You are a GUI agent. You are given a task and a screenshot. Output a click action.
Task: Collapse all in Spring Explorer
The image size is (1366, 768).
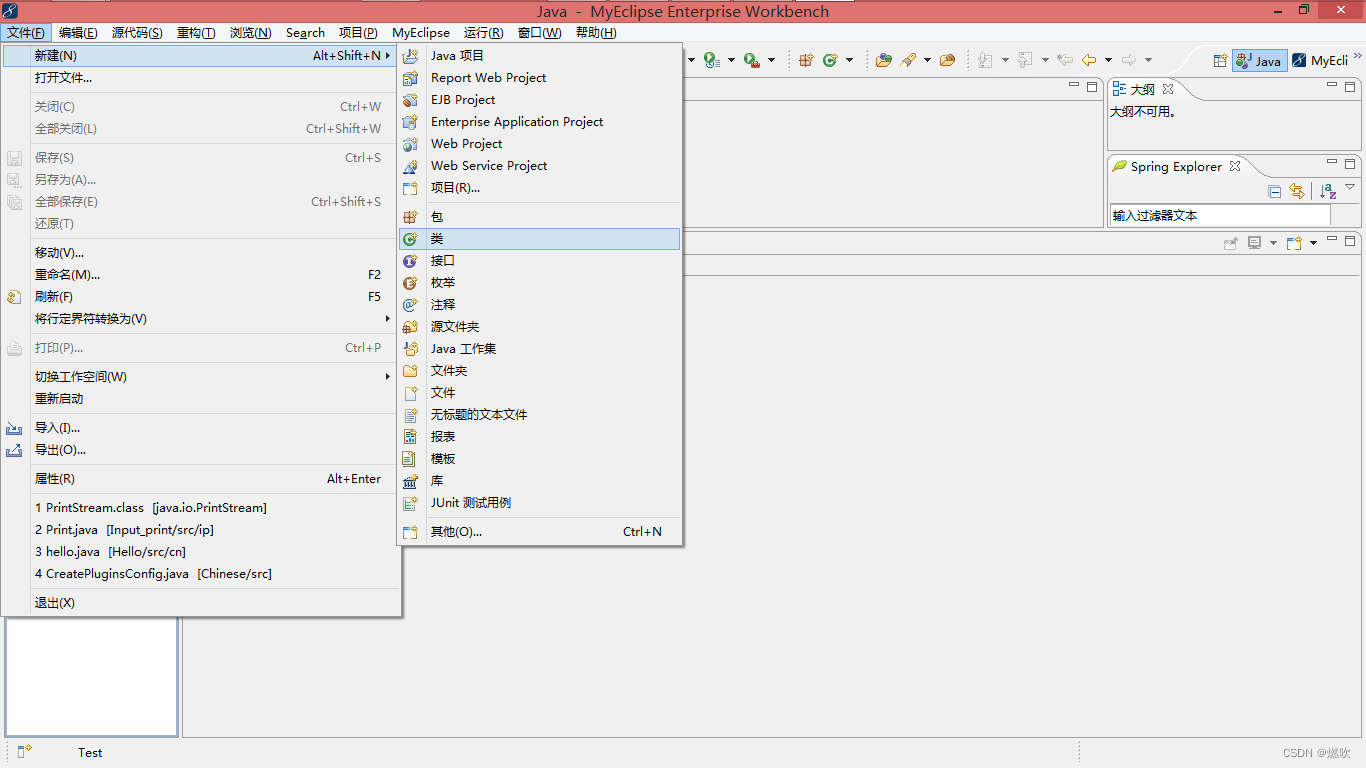[1274, 191]
